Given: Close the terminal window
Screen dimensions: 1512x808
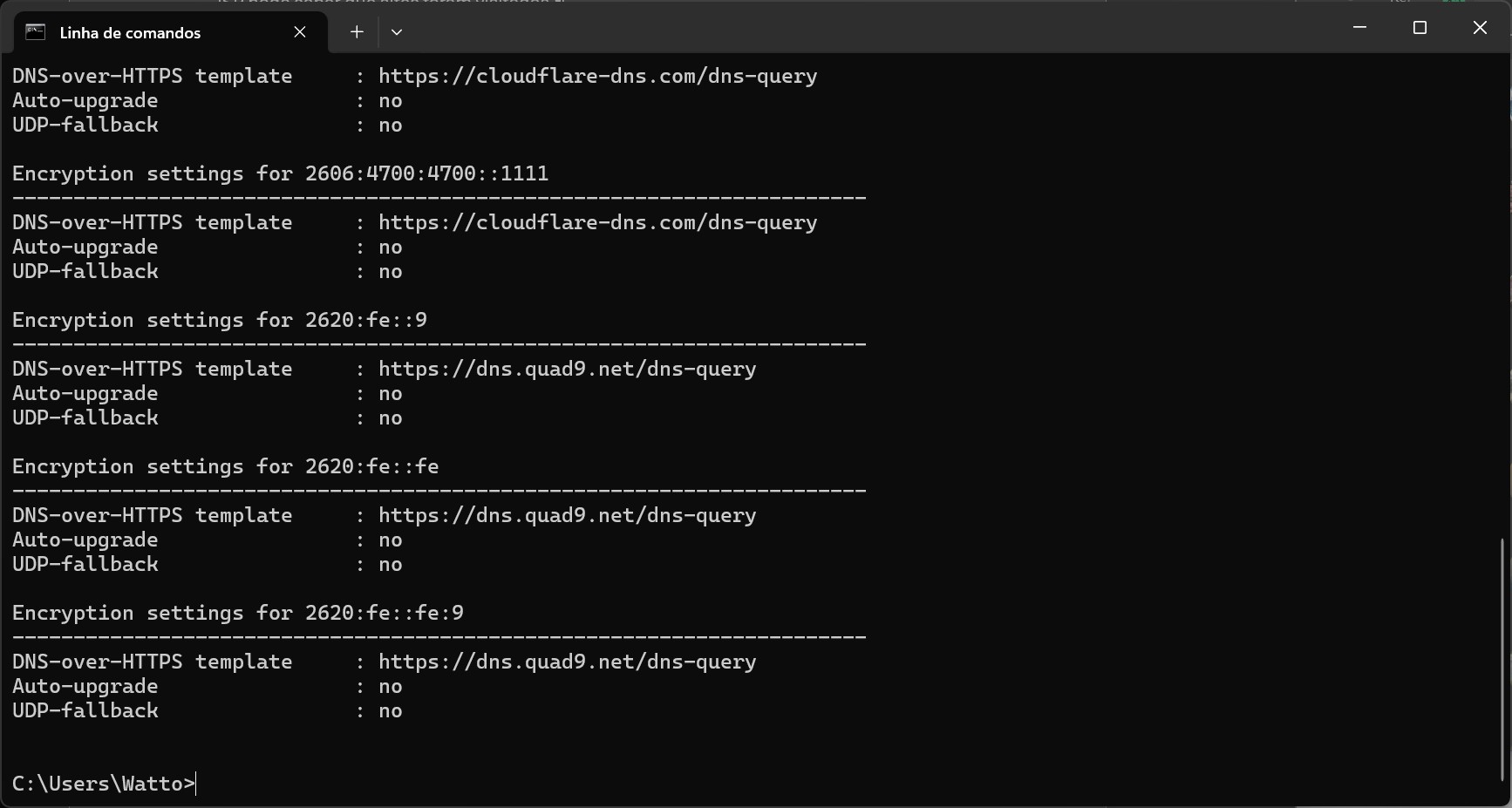Looking at the screenshot, I should [x=1480, y=28].
